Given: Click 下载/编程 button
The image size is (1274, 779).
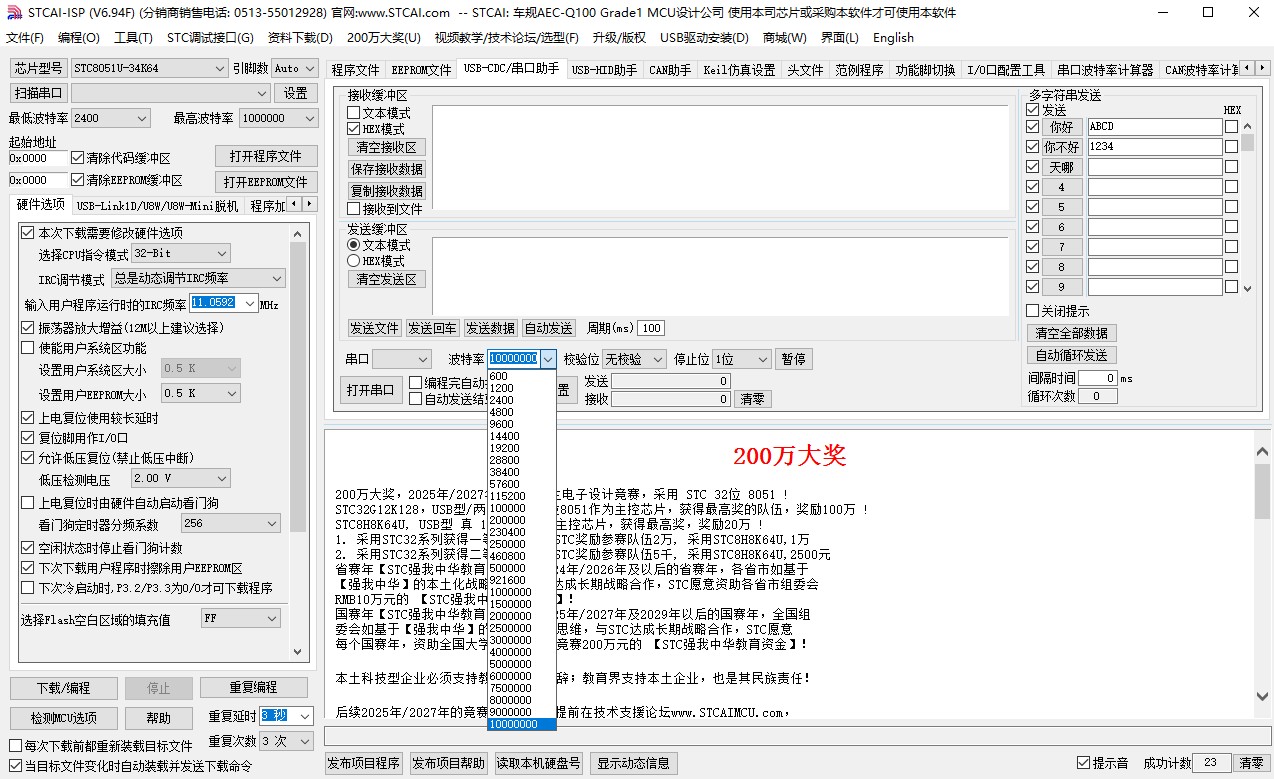Looking at the screenshot, I should pyautogui.click(x=63, y=688).
